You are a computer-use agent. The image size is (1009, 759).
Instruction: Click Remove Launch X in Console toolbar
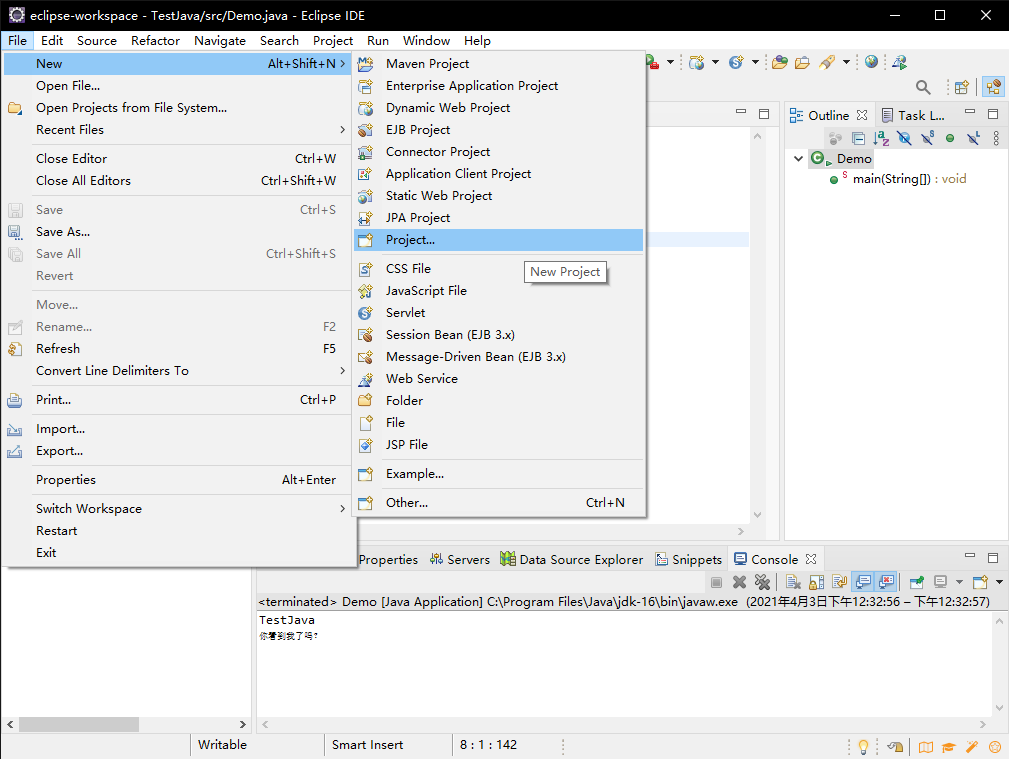tap(739, 582)
